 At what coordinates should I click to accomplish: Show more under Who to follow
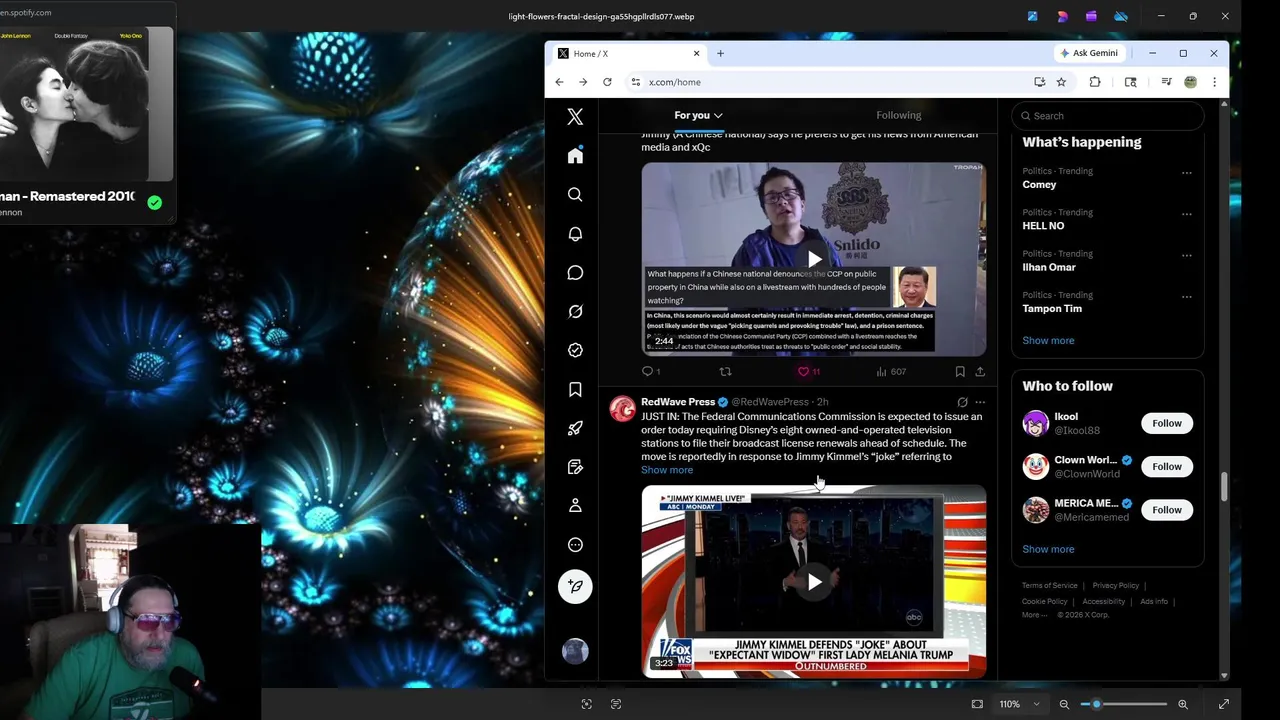1048,549
